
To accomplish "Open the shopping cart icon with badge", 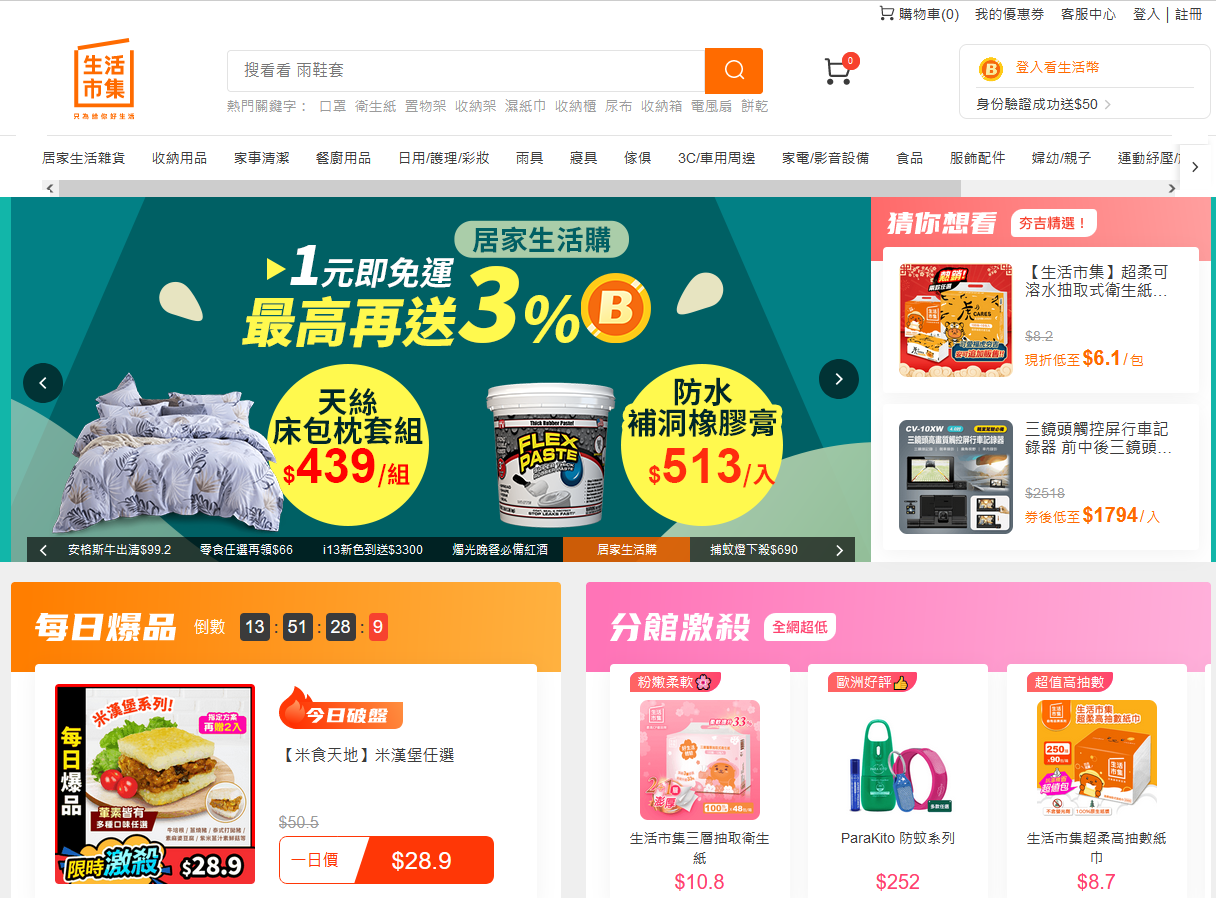I will [840, 69].
